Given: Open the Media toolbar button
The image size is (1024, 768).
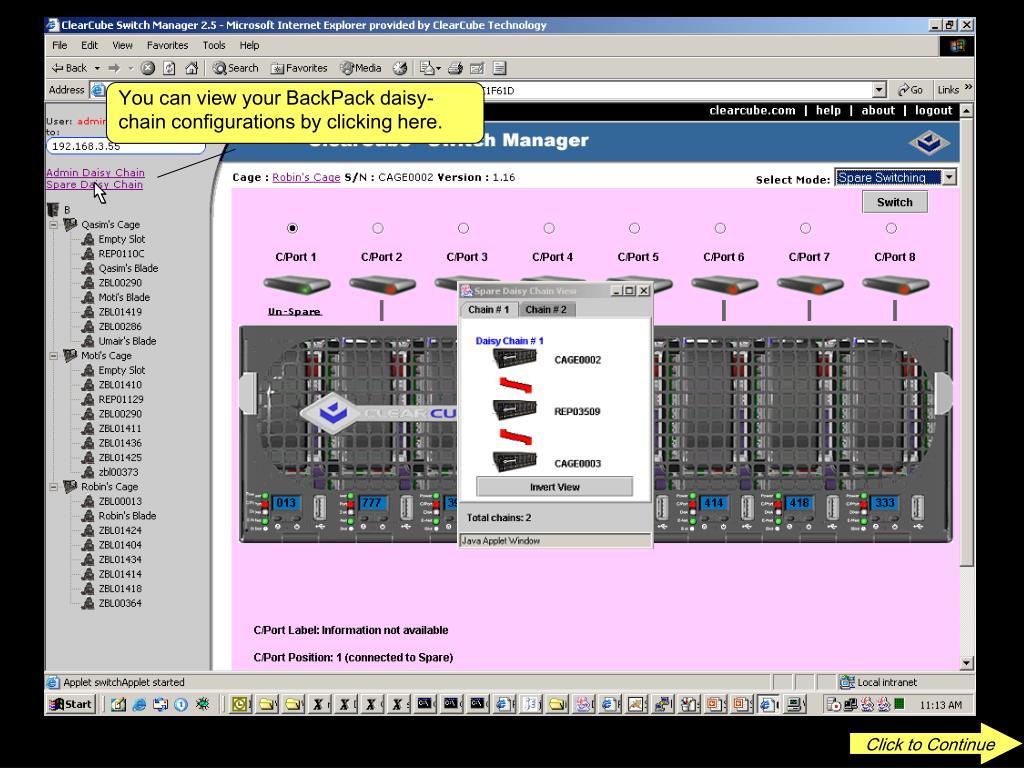Looking at the screenshot, I should pos(360,68).
